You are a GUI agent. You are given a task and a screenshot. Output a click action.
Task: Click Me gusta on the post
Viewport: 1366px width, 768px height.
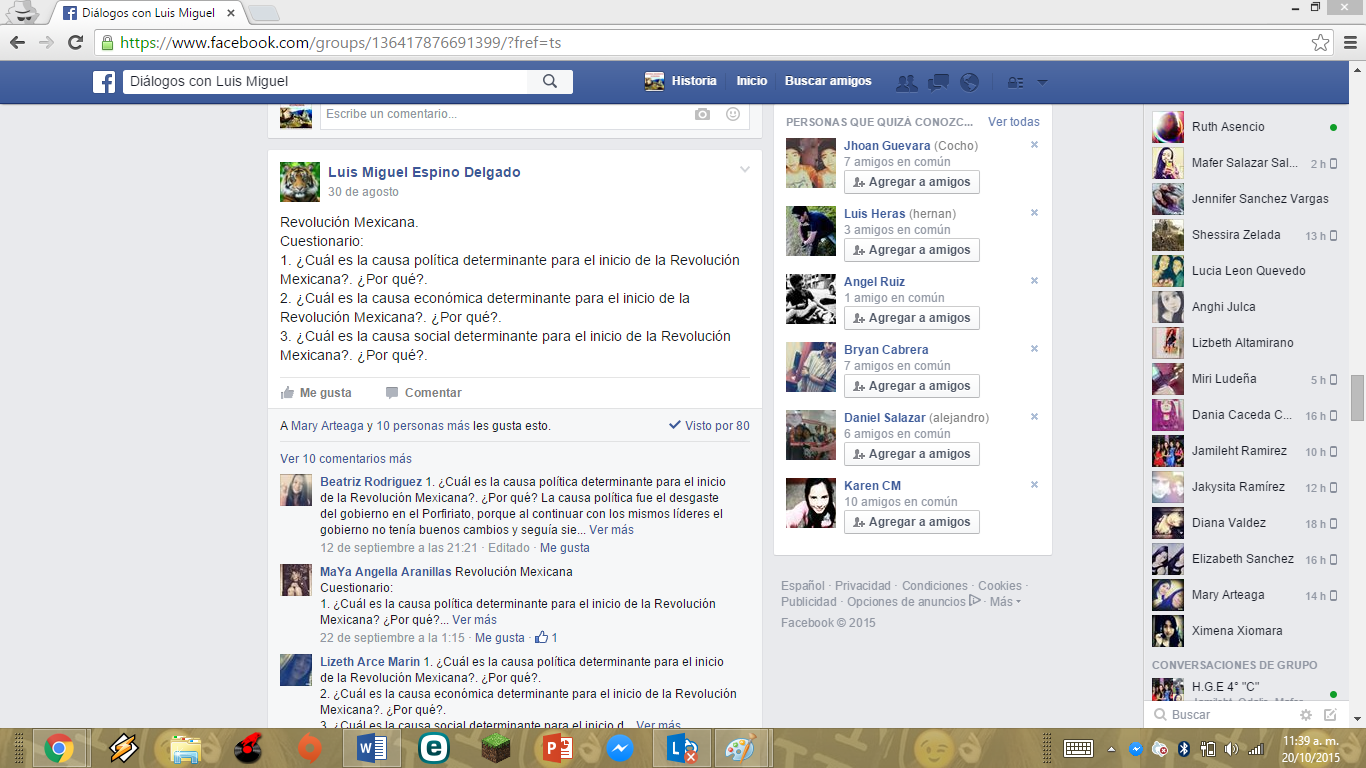coord(316,393)
